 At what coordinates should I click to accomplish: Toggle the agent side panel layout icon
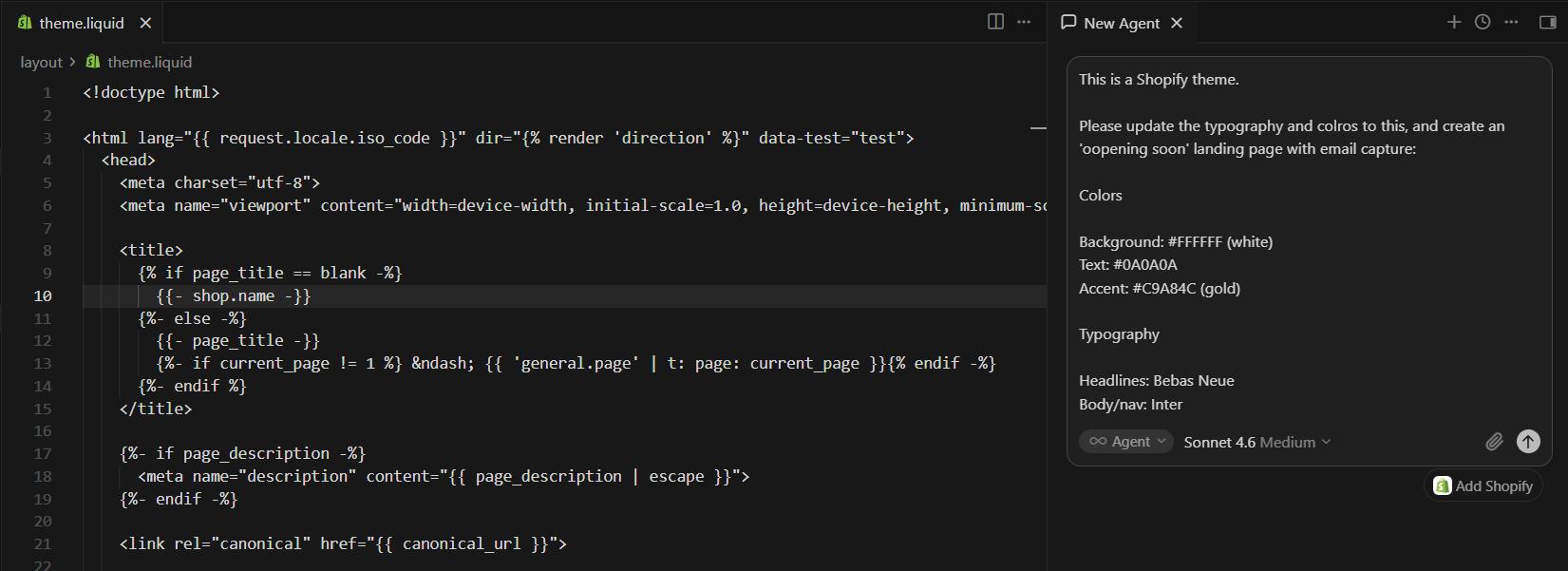pyautogui.click(x=1548, y=22)
